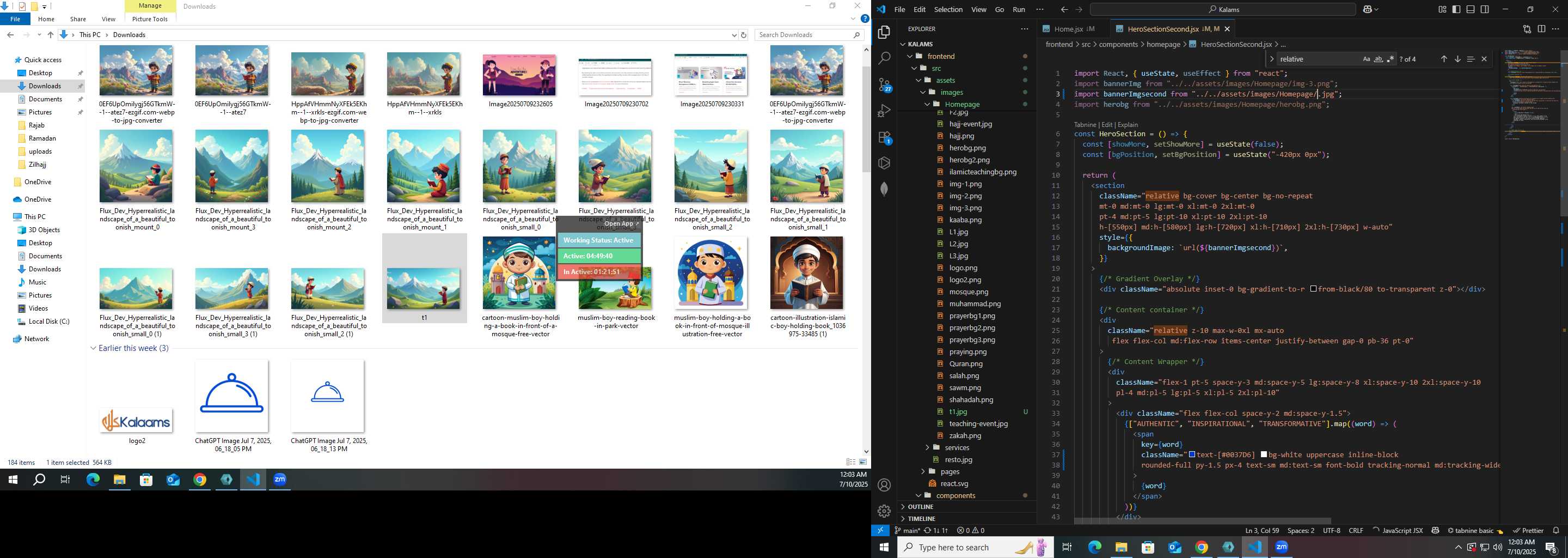
Task: Toggle the primary side bar layout button
Action: (x=1456, y=9)
